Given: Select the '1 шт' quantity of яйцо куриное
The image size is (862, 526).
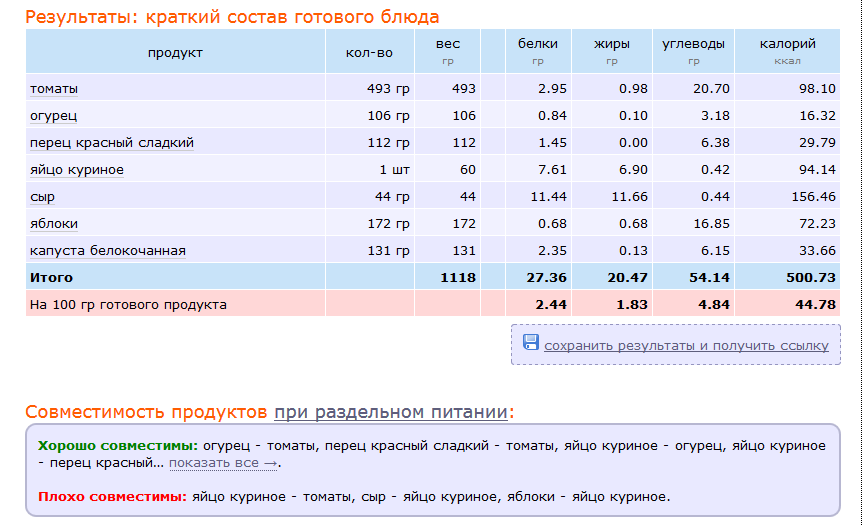Looking at the screenshot, I should [x=394, y=170].
